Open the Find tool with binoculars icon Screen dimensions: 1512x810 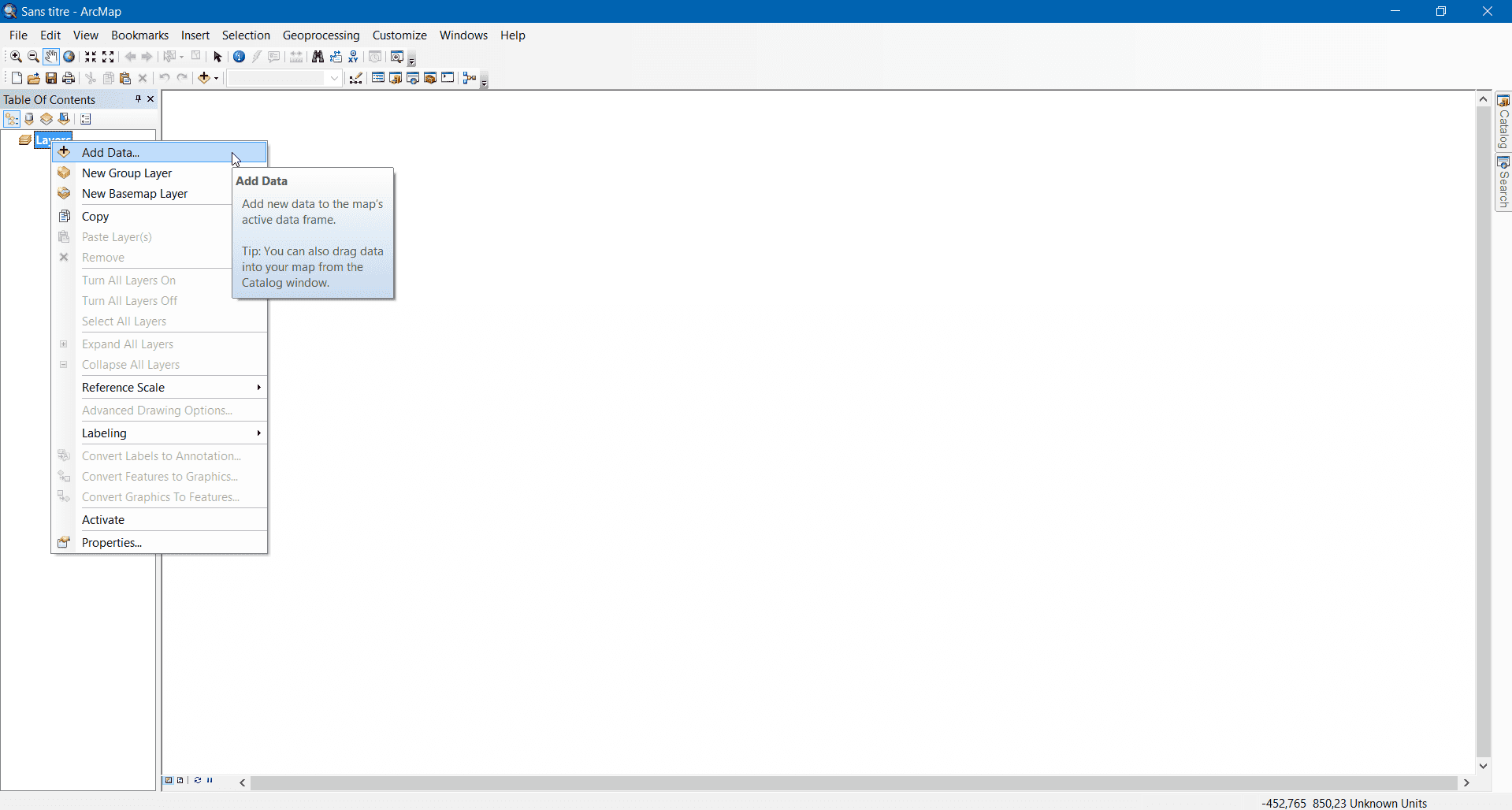pyautogui.click(x=318, y=57)
